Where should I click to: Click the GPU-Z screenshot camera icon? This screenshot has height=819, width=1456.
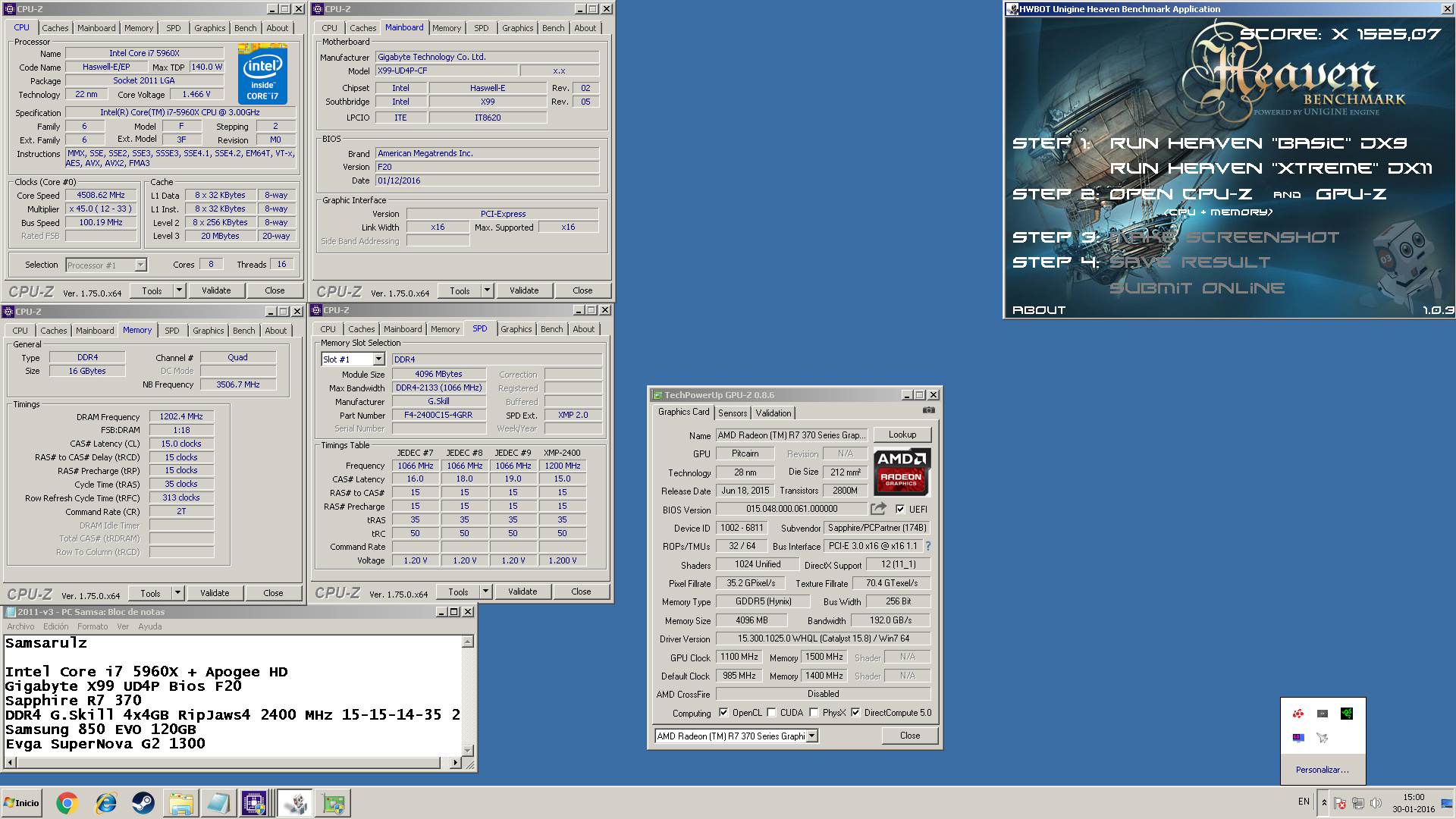click(928, 410)
